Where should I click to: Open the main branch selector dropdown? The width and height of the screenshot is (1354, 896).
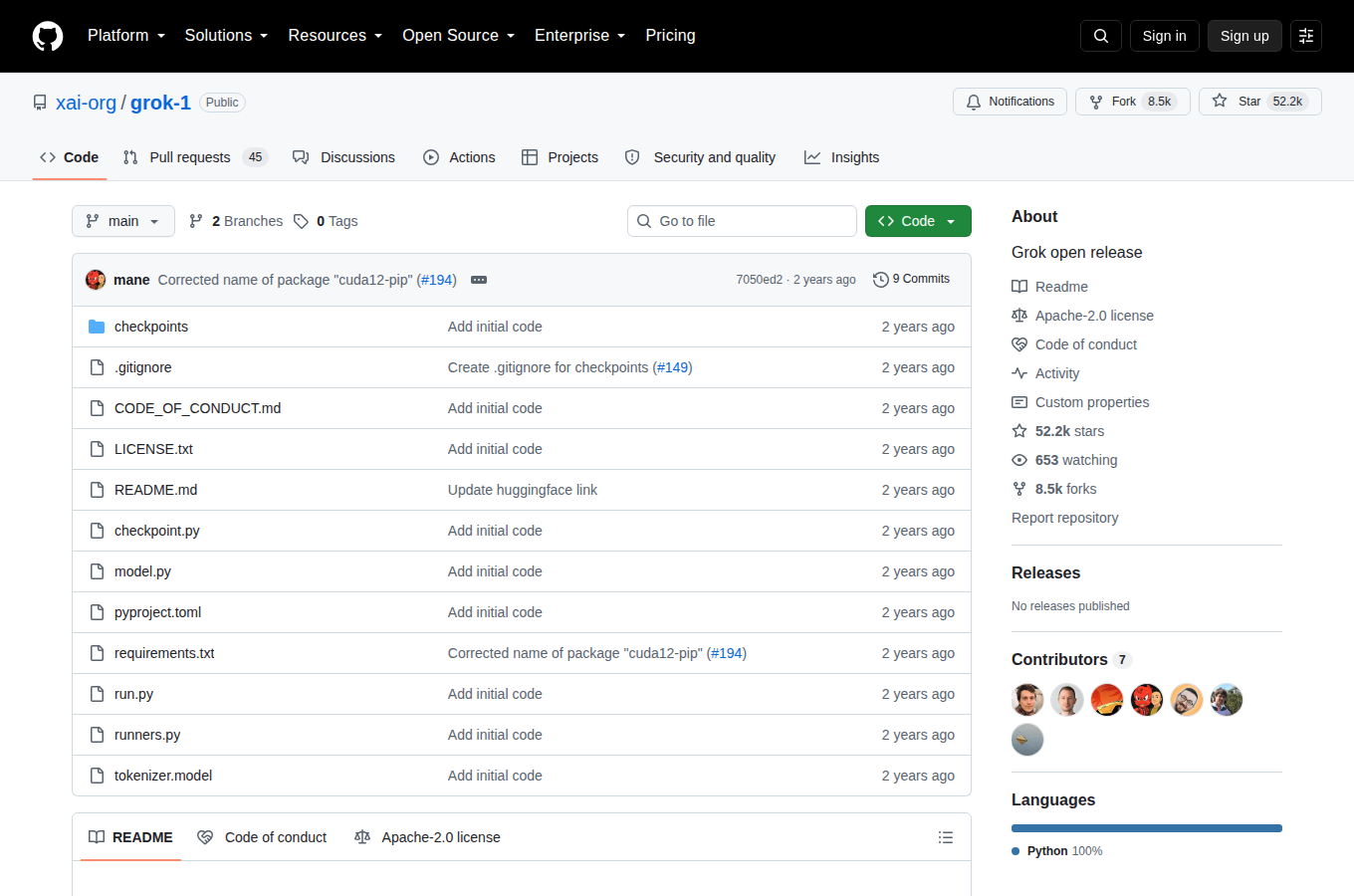pyautogui.click(x=123, y=221)
